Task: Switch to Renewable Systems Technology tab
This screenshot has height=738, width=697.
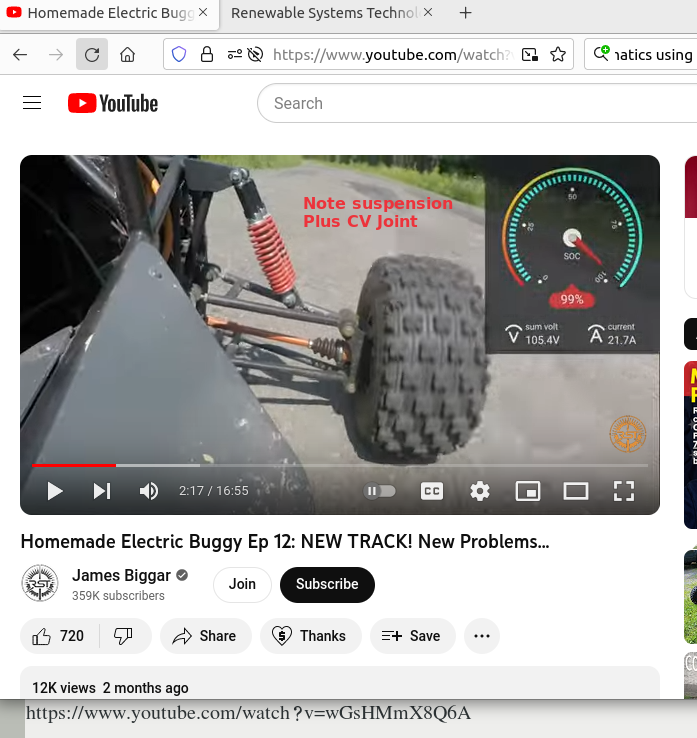Action: [324, 13]
